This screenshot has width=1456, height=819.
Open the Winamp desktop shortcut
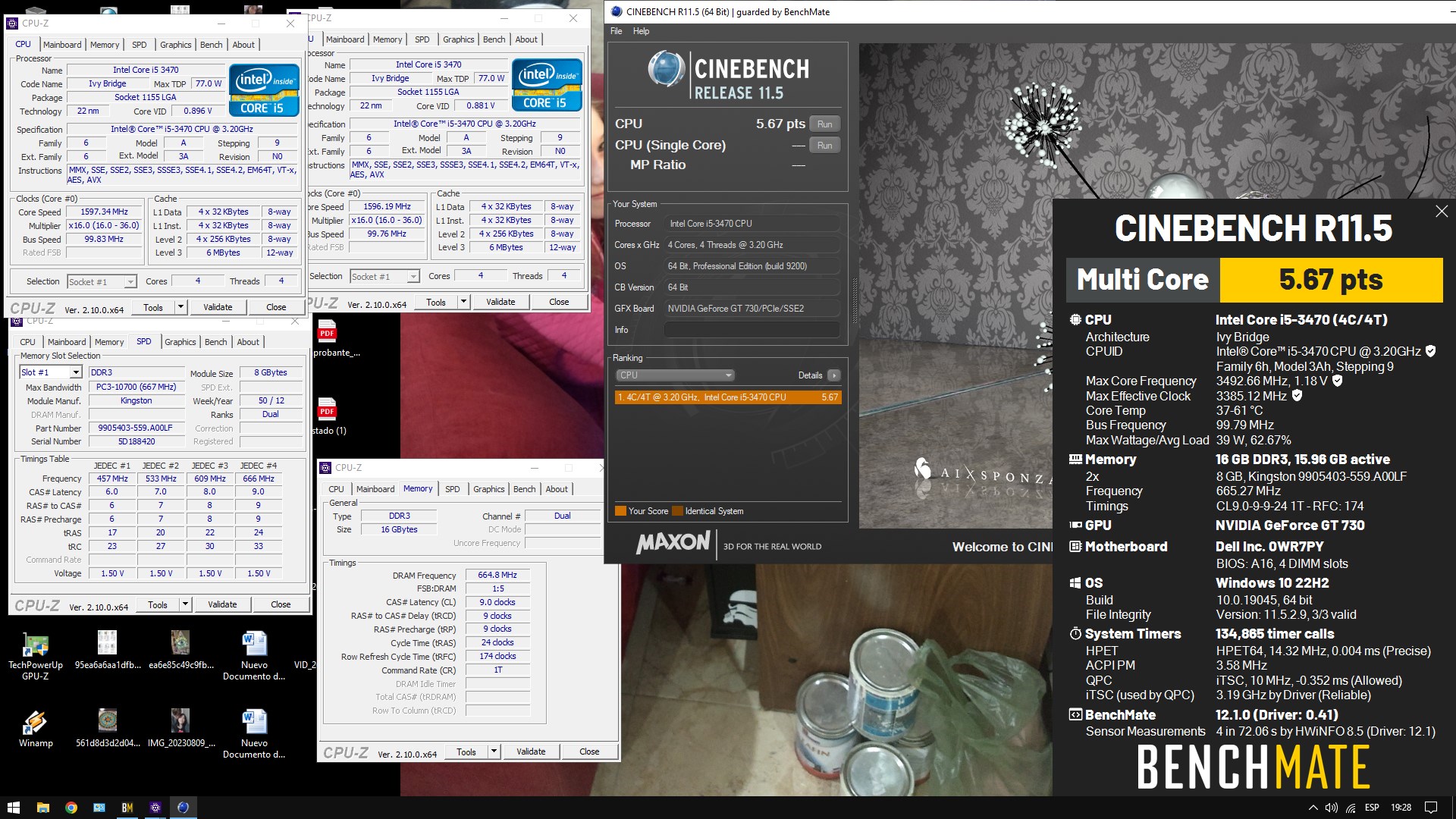(36, 730)
